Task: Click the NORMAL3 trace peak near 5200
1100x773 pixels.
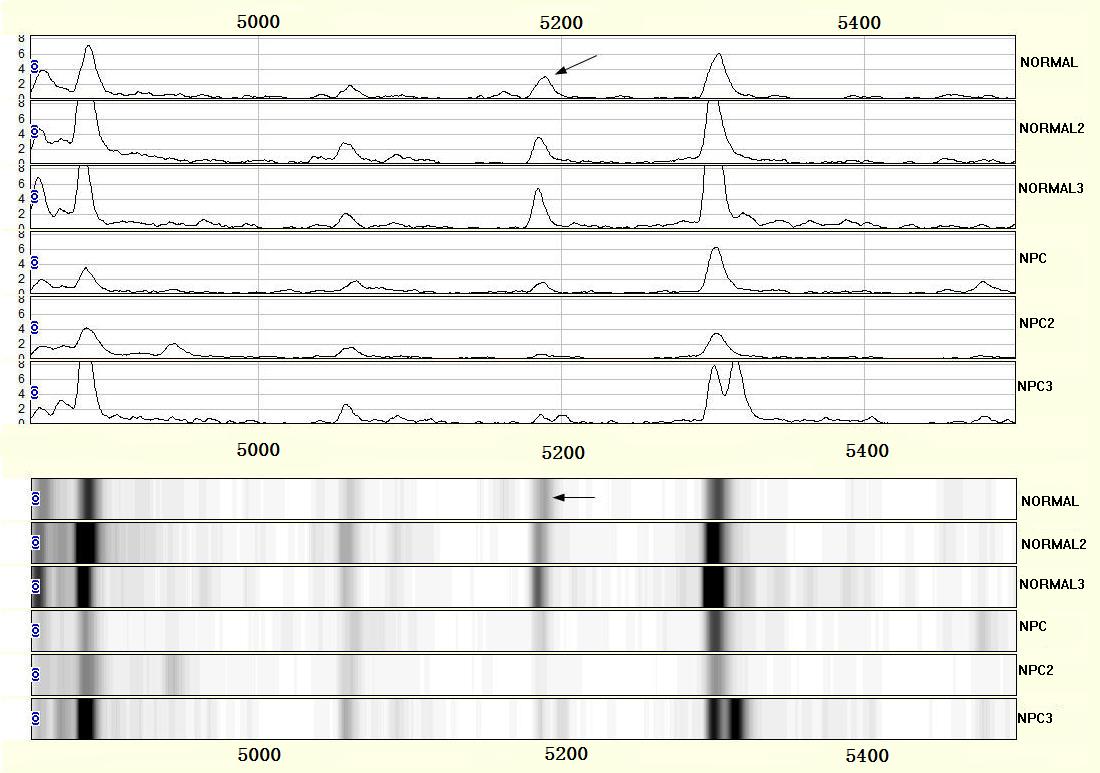Action: 538,207
